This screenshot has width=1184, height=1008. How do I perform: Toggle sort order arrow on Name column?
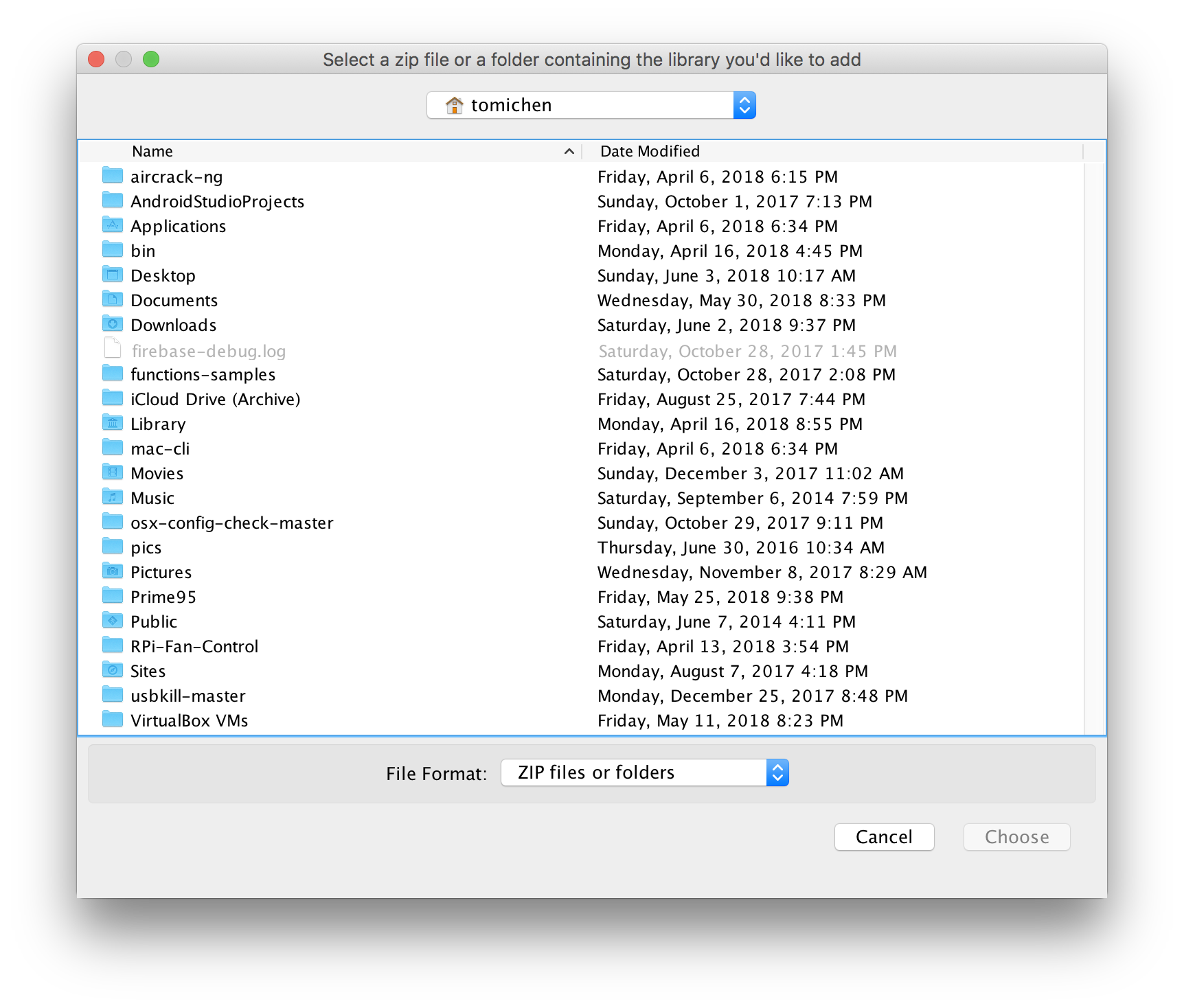point(569,151)
